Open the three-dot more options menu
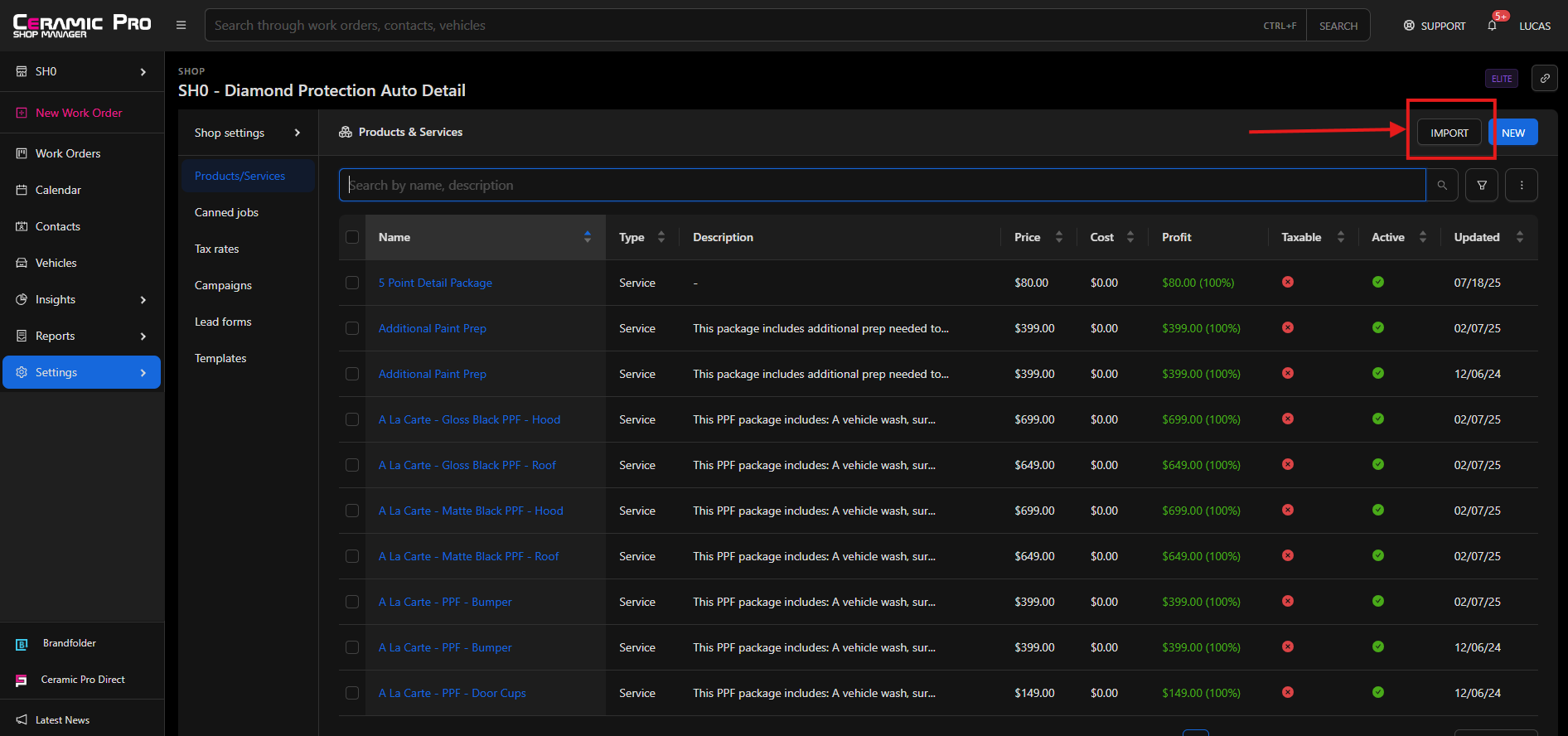Screen dimensions: 1568x736 click(1522, 186)
